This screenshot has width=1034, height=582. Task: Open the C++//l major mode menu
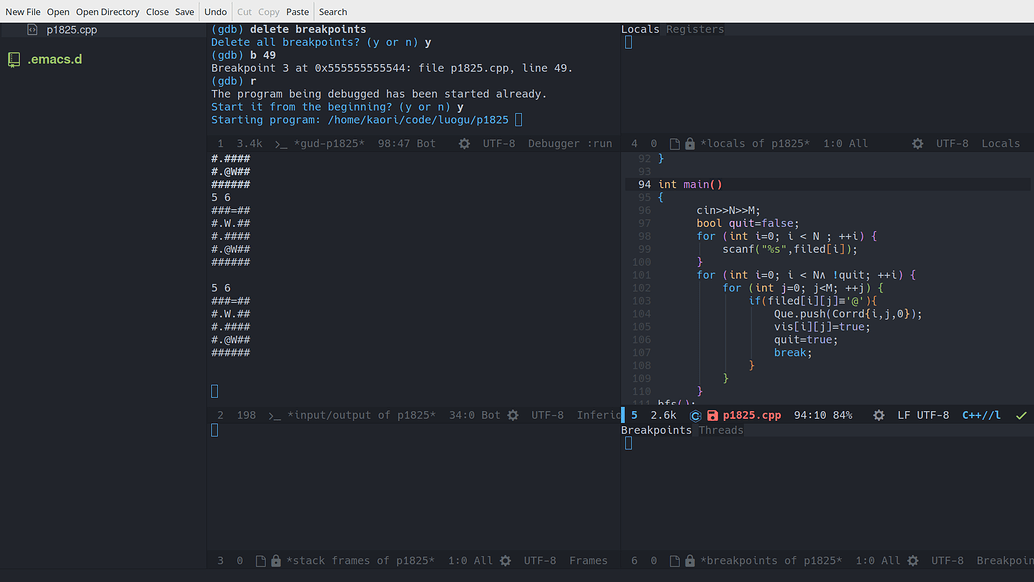983,415
